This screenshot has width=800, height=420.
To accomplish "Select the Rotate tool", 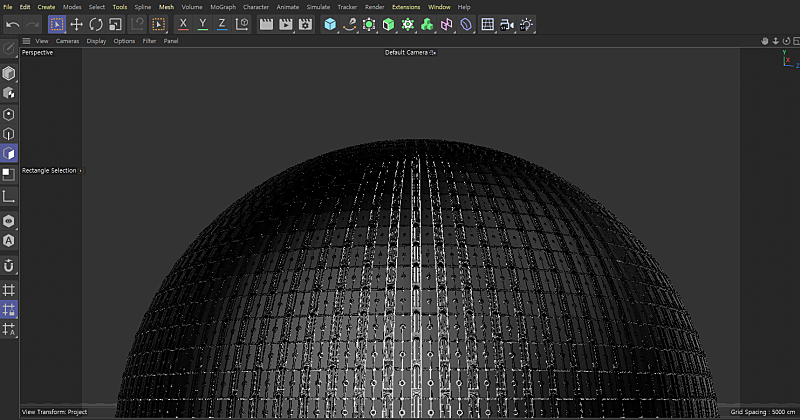I will click(95, 24).
